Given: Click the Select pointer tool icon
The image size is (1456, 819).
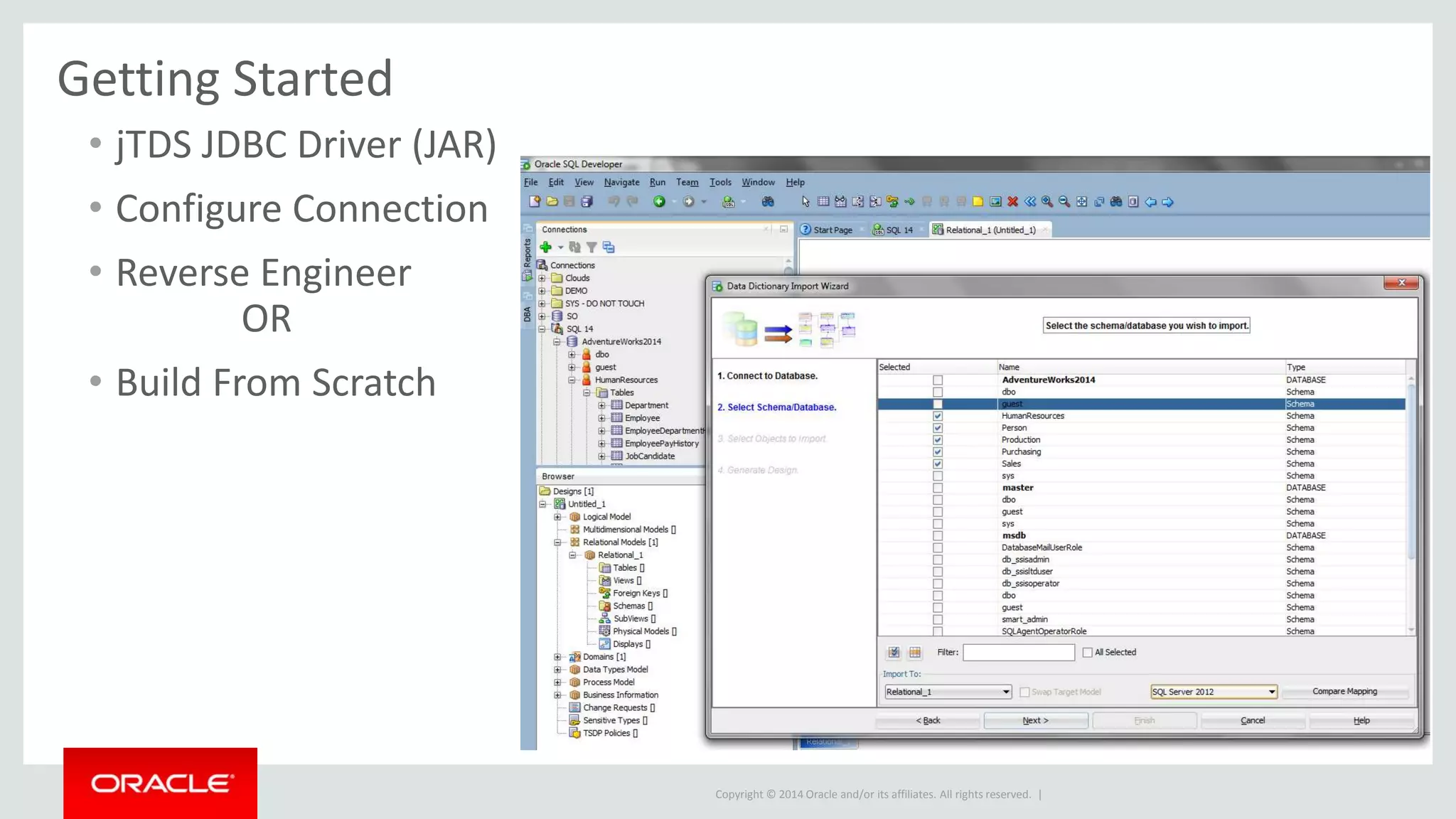Looking at the screenshot, I should (805, 202).
